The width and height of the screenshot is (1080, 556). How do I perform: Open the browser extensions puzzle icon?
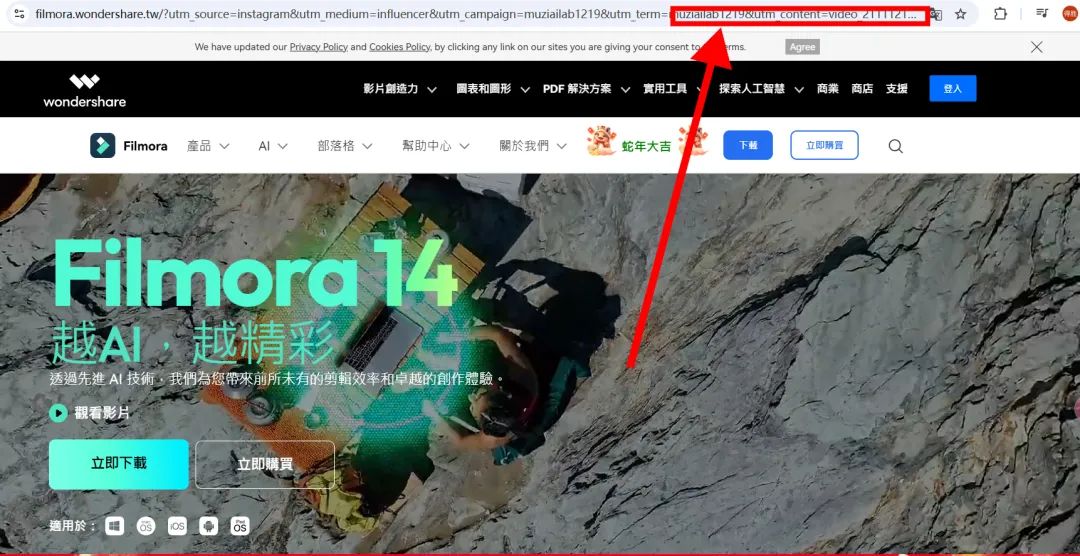1000,14
